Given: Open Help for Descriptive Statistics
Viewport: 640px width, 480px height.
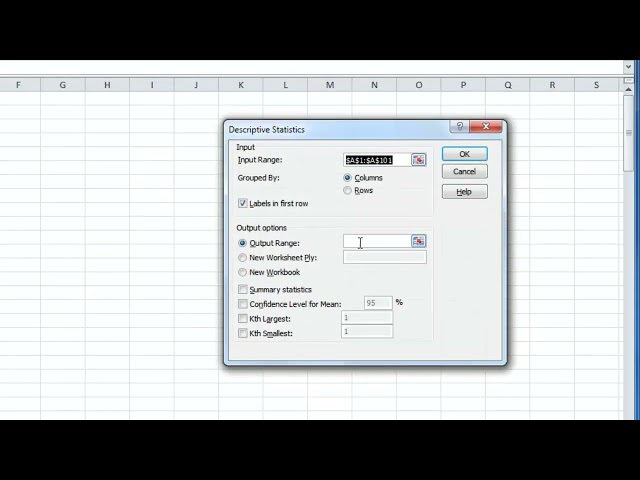Looking at the screenshot, I should pyautogui.click(x=464, y=191).
